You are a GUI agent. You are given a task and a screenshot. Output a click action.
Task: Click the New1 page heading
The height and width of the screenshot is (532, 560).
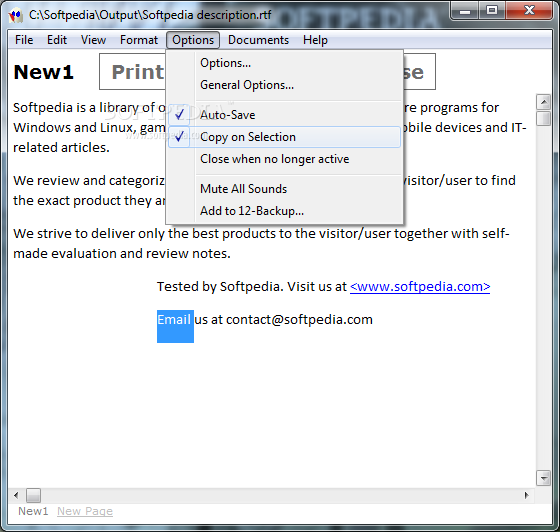(x=44, y=72)
